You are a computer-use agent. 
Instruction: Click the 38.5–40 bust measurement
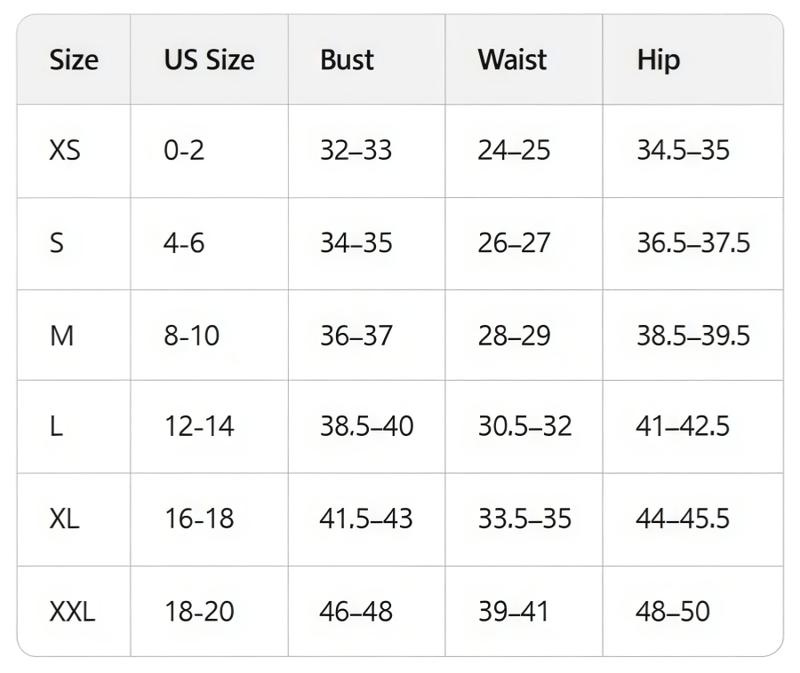(x=367, y=427)
